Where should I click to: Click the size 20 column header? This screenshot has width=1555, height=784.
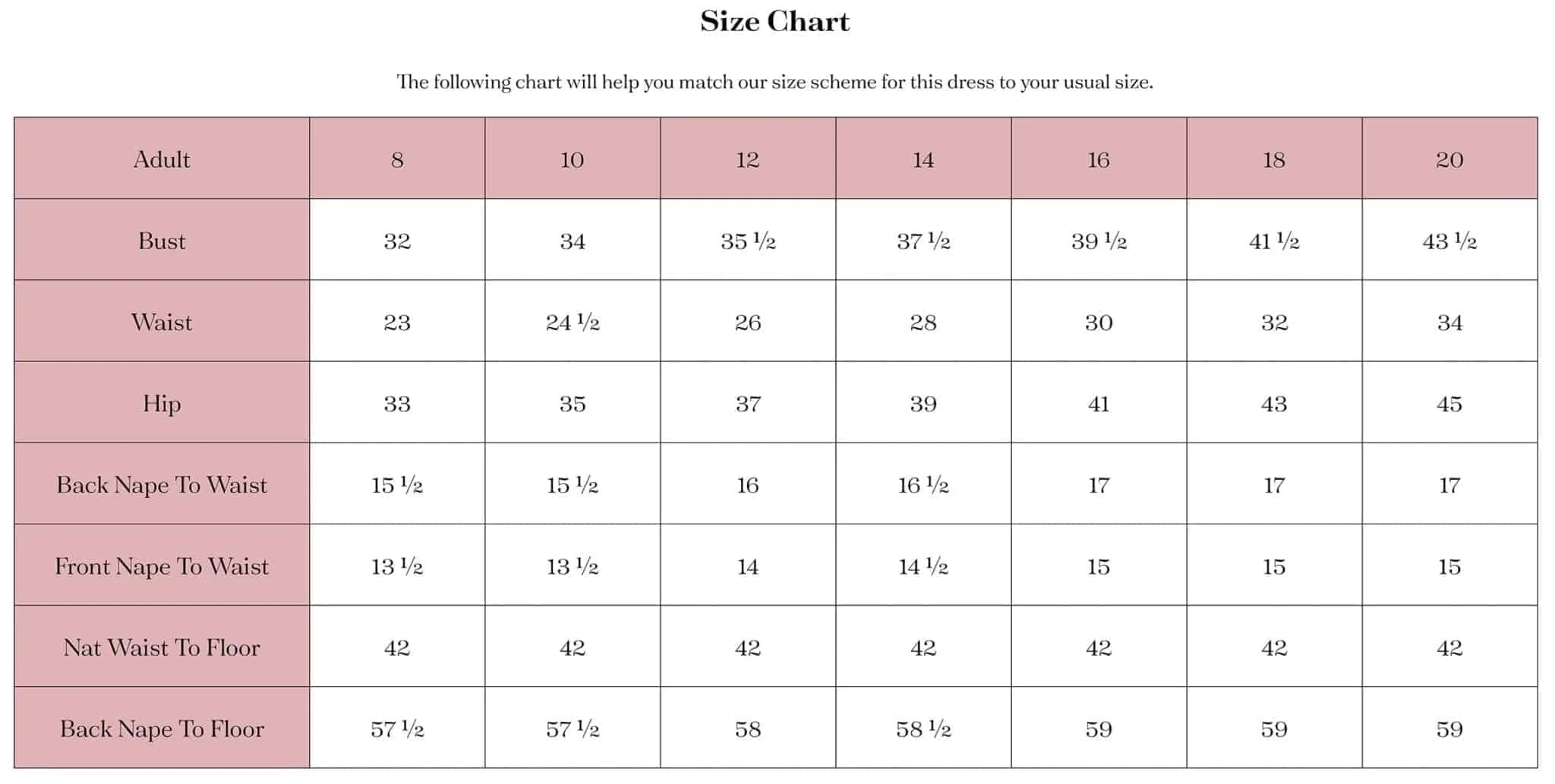(x=1449, y=159)
